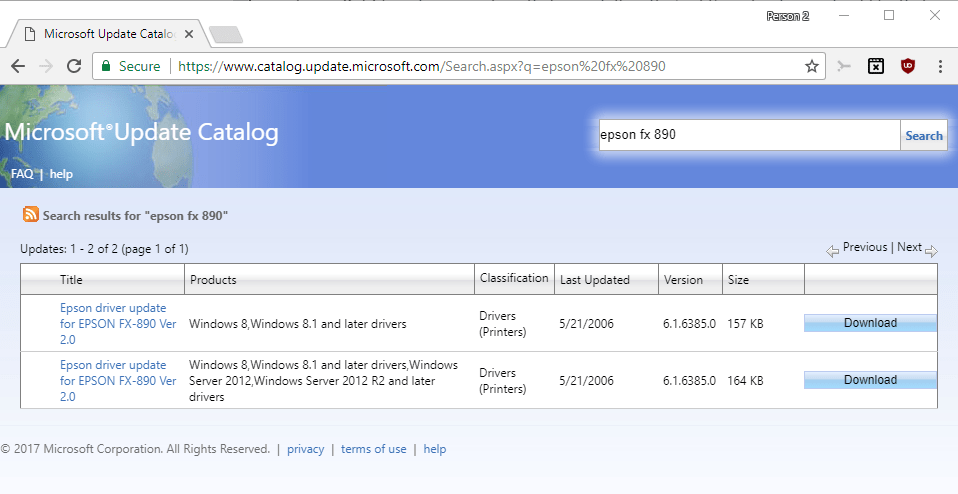
Task: Open the FAQ link
Action: pyautogui.click(x=22, y=174)
